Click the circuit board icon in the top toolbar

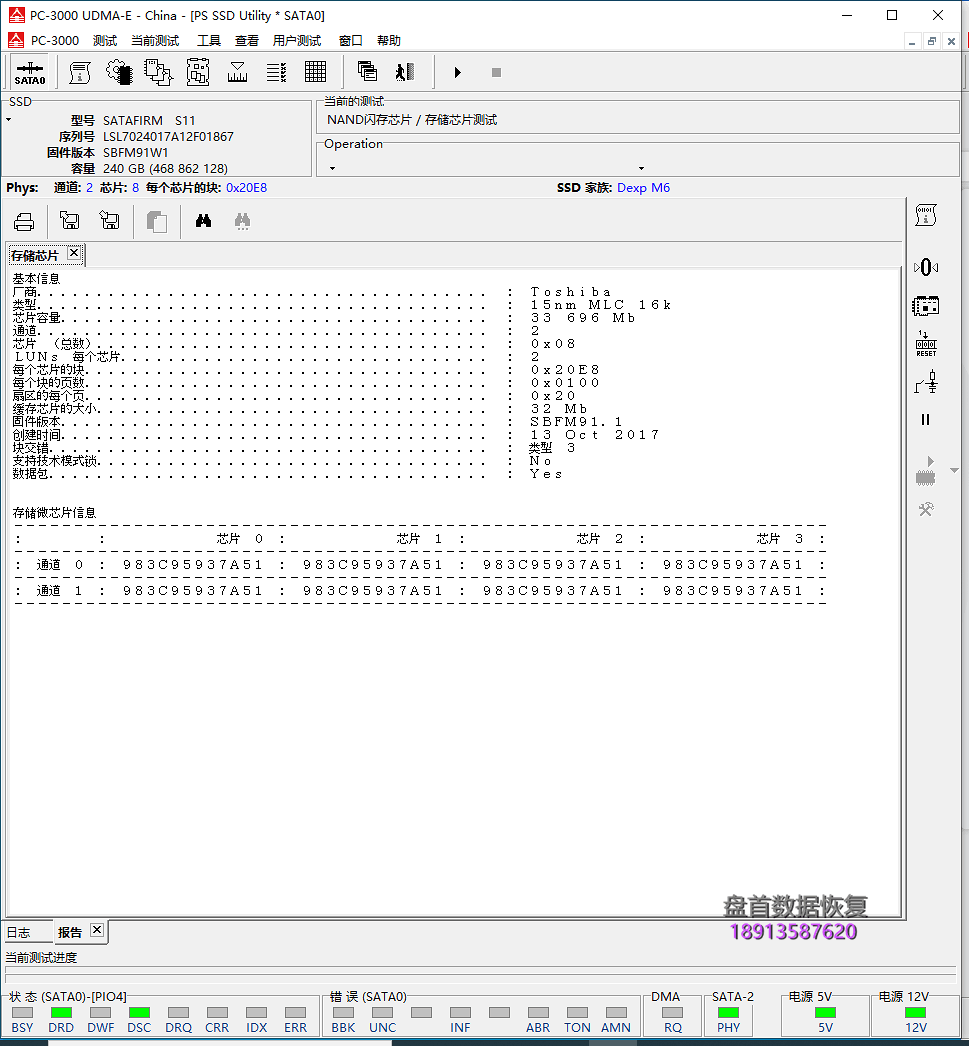[198, 72]
